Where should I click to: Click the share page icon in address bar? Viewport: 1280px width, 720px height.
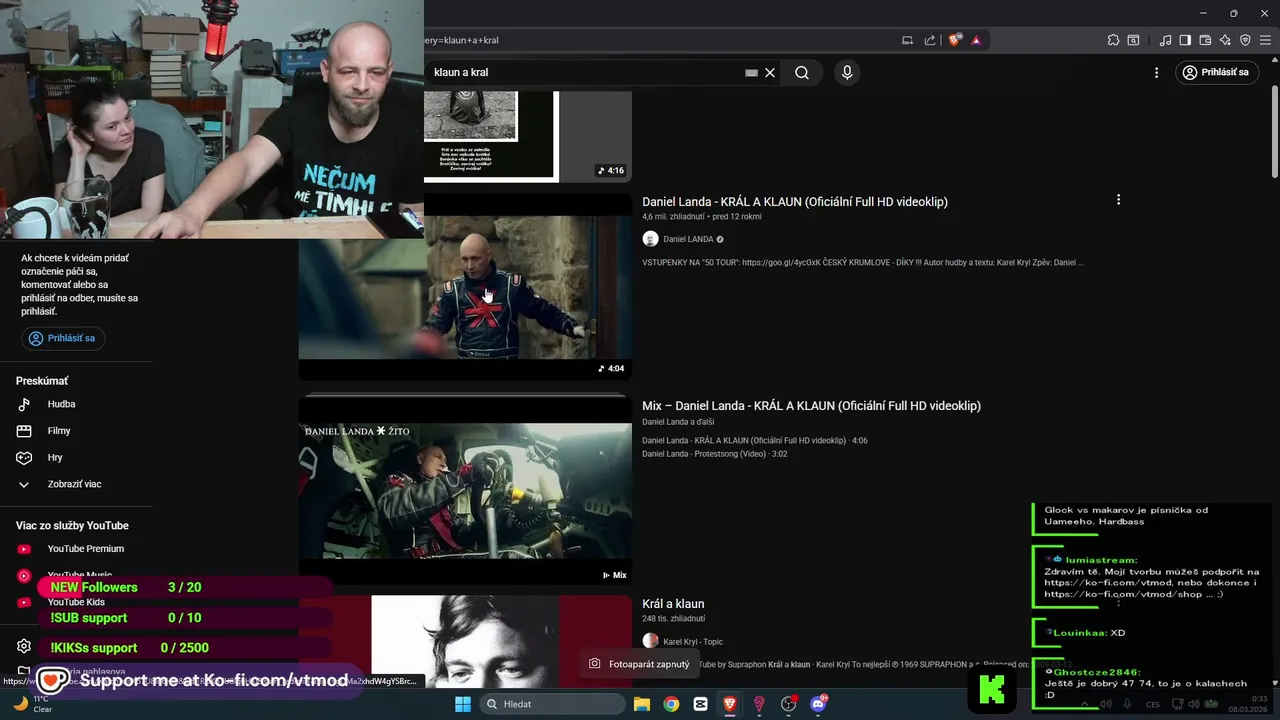coord(930,40)
